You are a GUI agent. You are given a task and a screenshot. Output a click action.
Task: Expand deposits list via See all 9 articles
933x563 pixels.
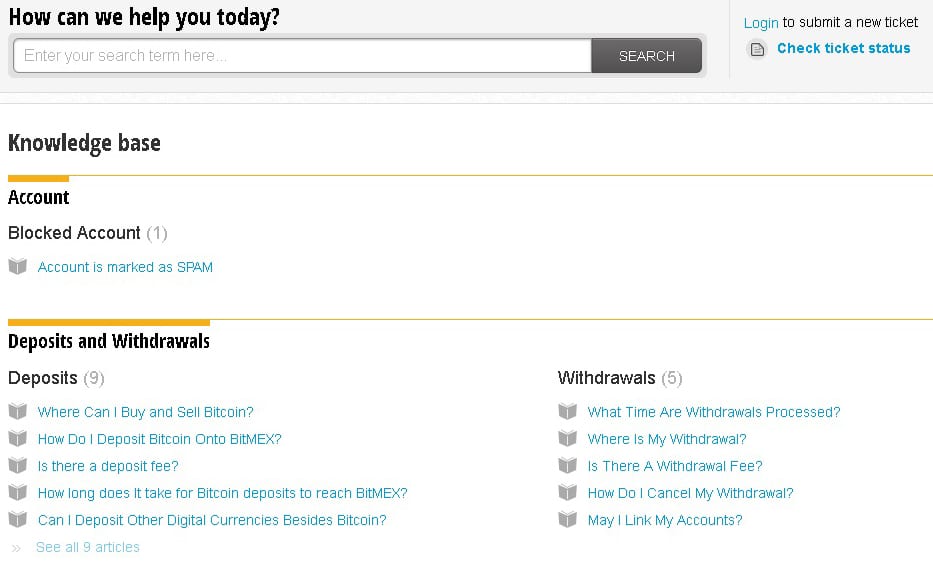(87, 547)
